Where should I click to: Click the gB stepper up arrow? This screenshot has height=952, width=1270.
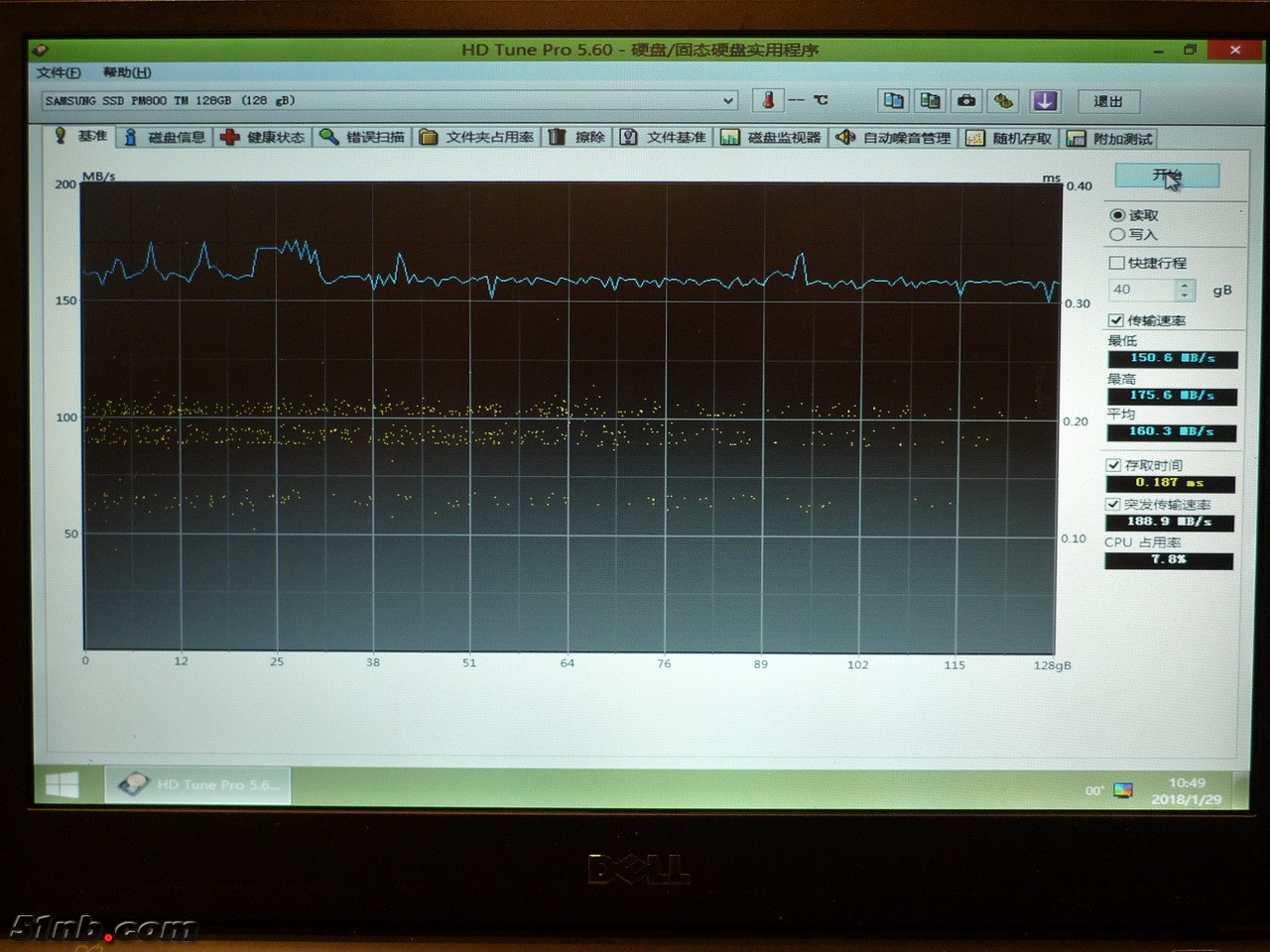[1184, 284]
